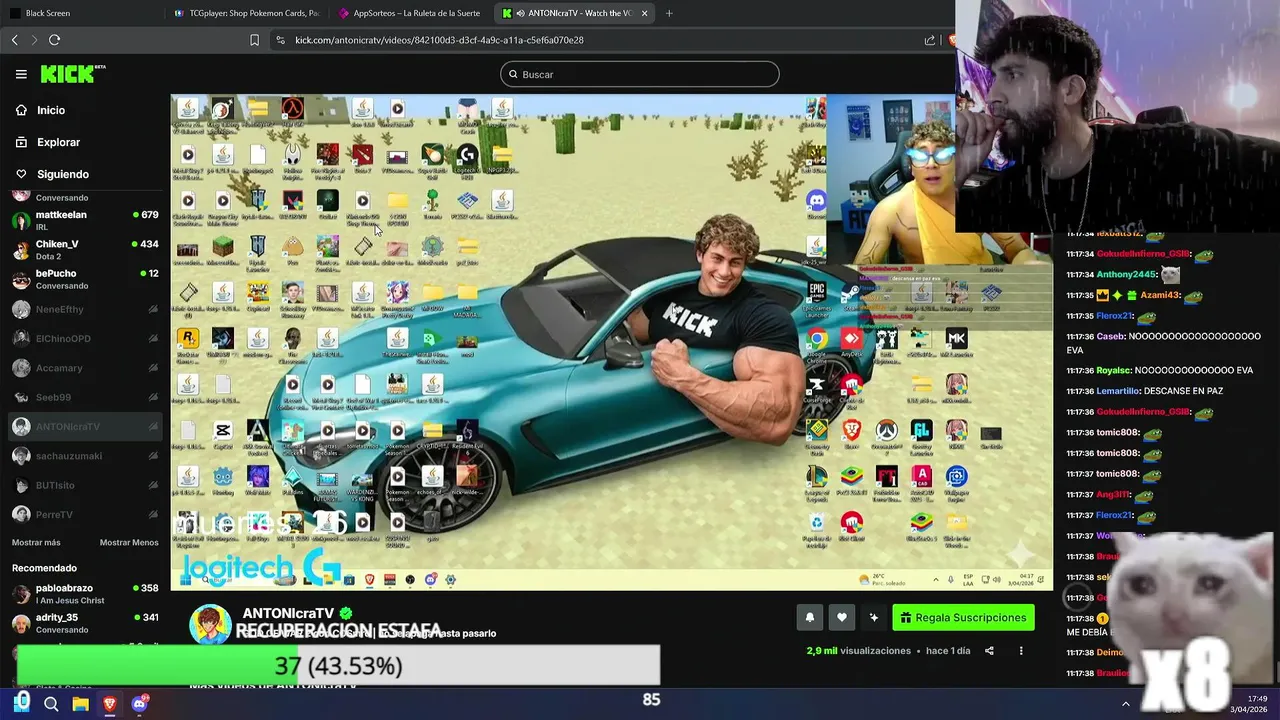Click the 37 (43.53%) progress bar
Screen dimensions: 1280x720
[339, 665]
